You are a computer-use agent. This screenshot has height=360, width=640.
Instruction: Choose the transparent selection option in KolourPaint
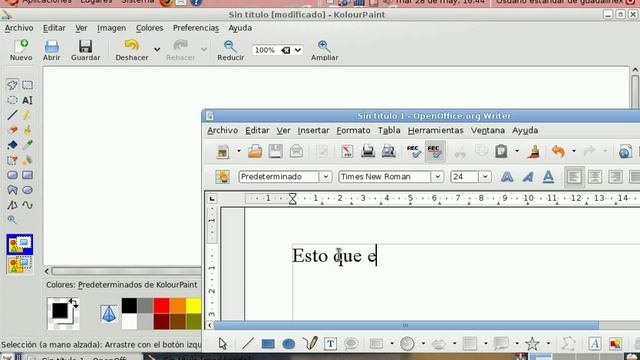pos(20,265)
